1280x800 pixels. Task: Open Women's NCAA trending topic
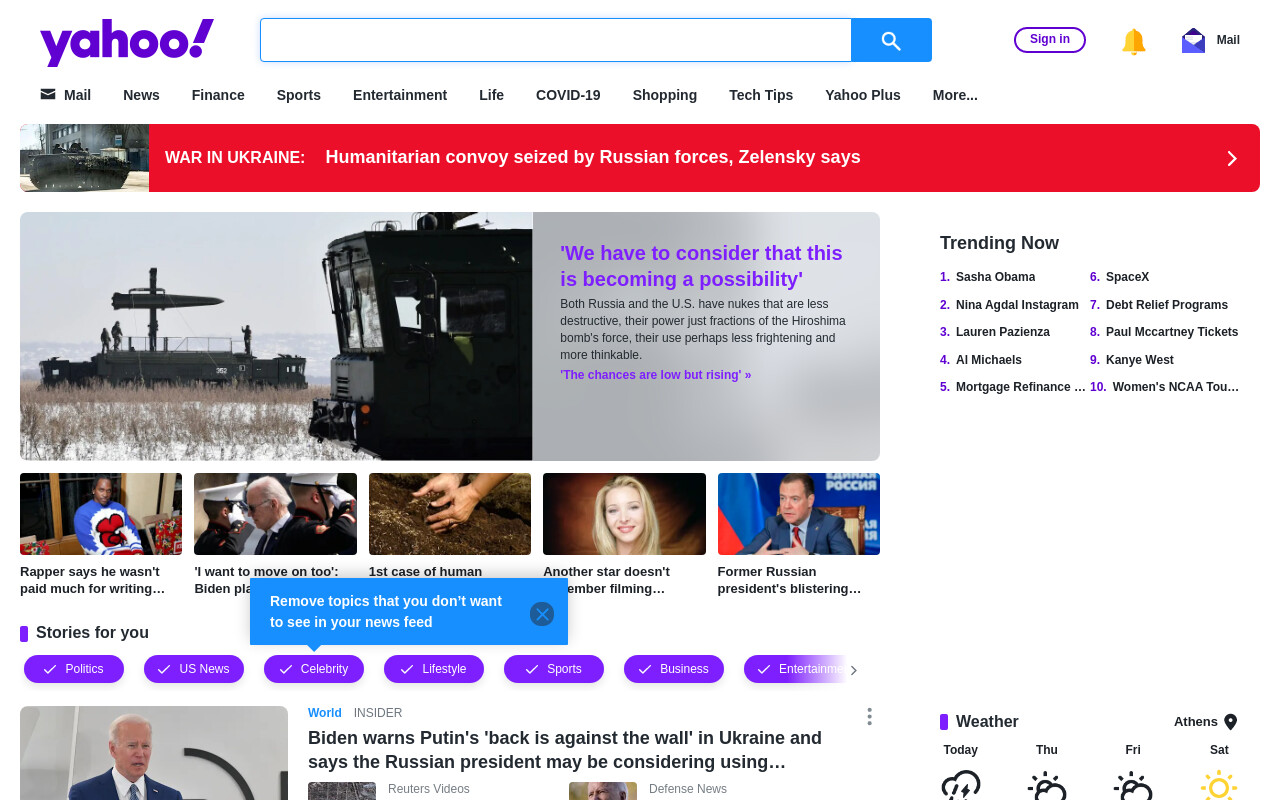coord(1176,387)
